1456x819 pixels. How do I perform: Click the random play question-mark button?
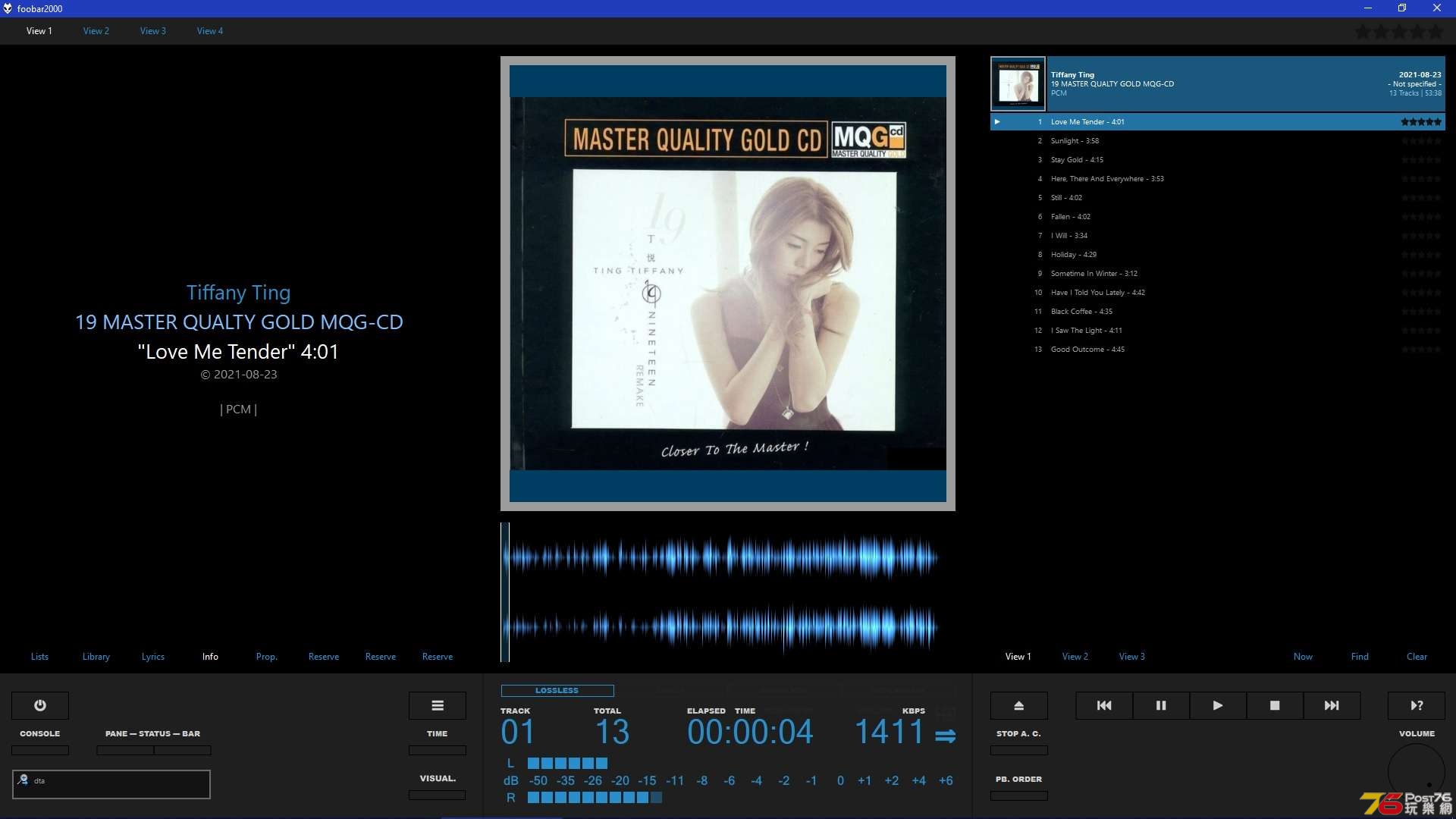pyautogui.click(x=1417, y=705)
